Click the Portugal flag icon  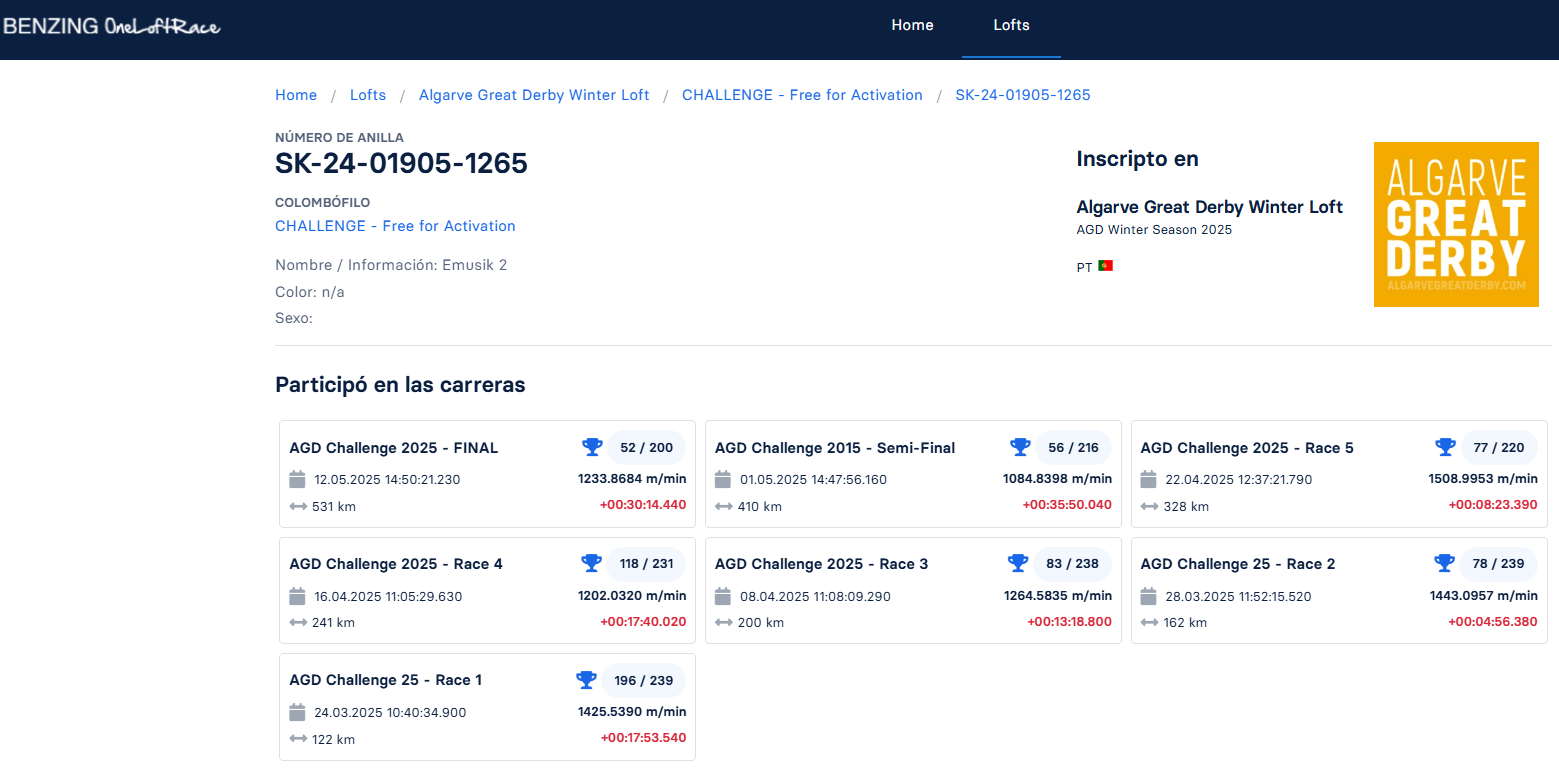[x=1105, y=267]
